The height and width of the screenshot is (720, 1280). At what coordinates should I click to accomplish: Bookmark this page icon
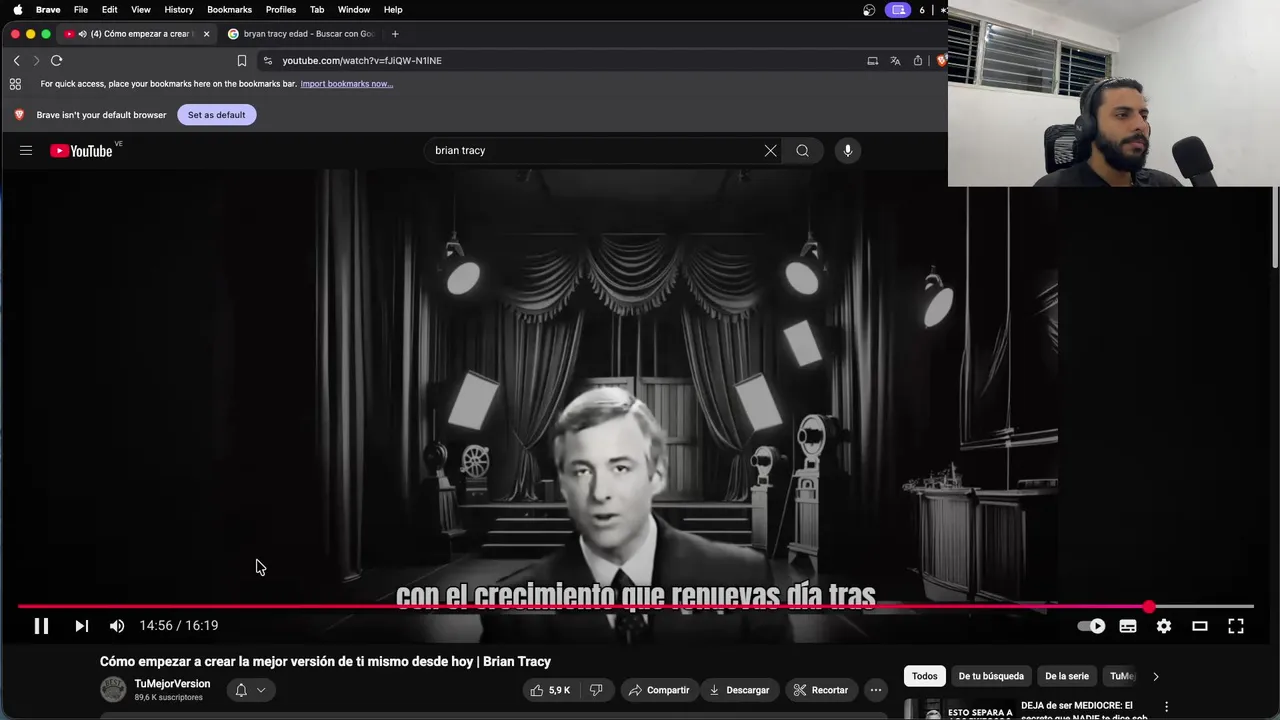(242, 61)
